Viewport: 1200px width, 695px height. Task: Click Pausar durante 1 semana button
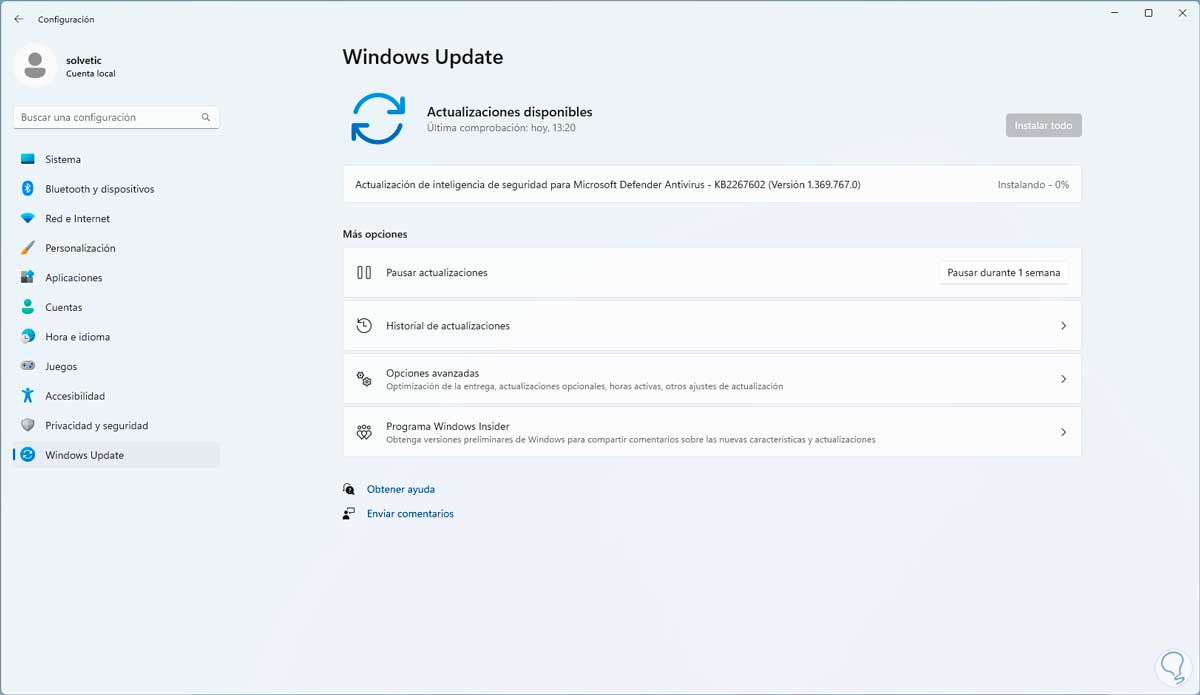click(1003, 272)
